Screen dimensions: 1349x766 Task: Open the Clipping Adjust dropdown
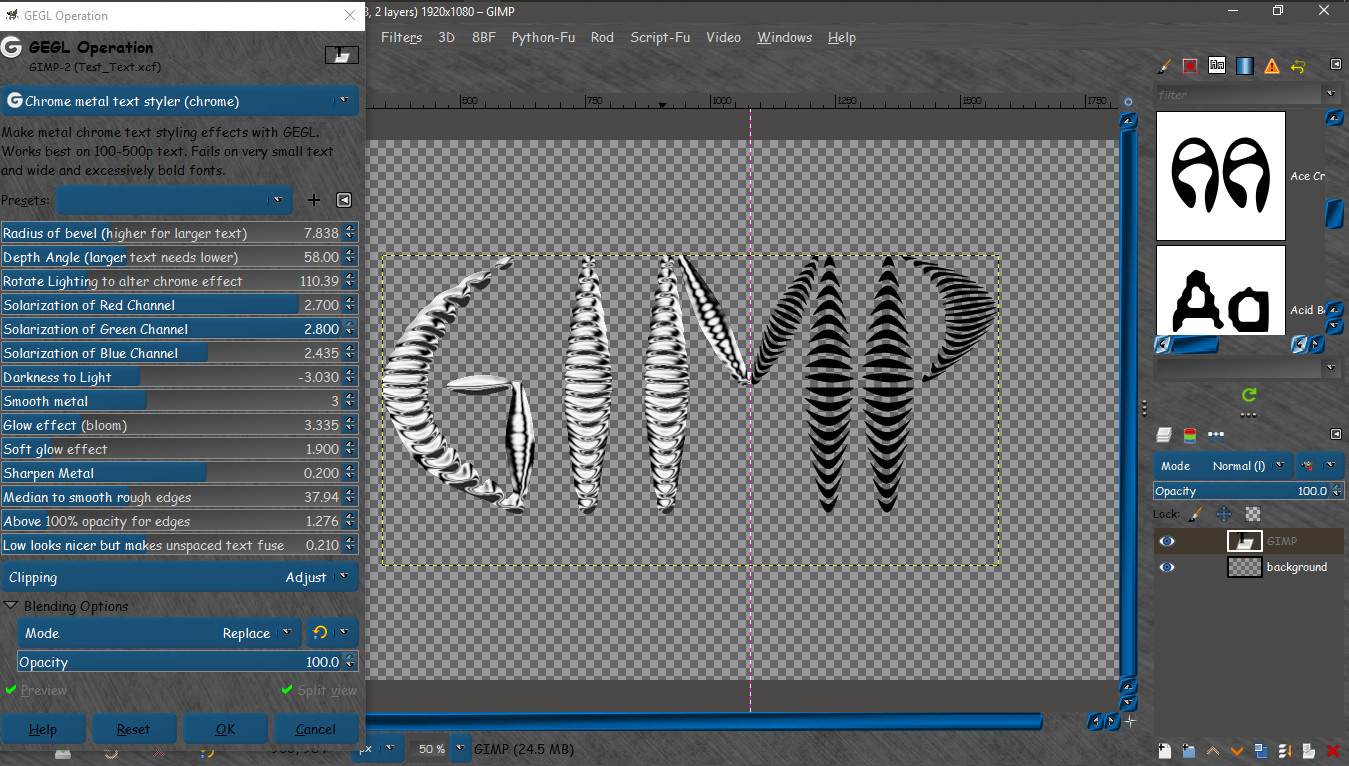coord(180,577)
